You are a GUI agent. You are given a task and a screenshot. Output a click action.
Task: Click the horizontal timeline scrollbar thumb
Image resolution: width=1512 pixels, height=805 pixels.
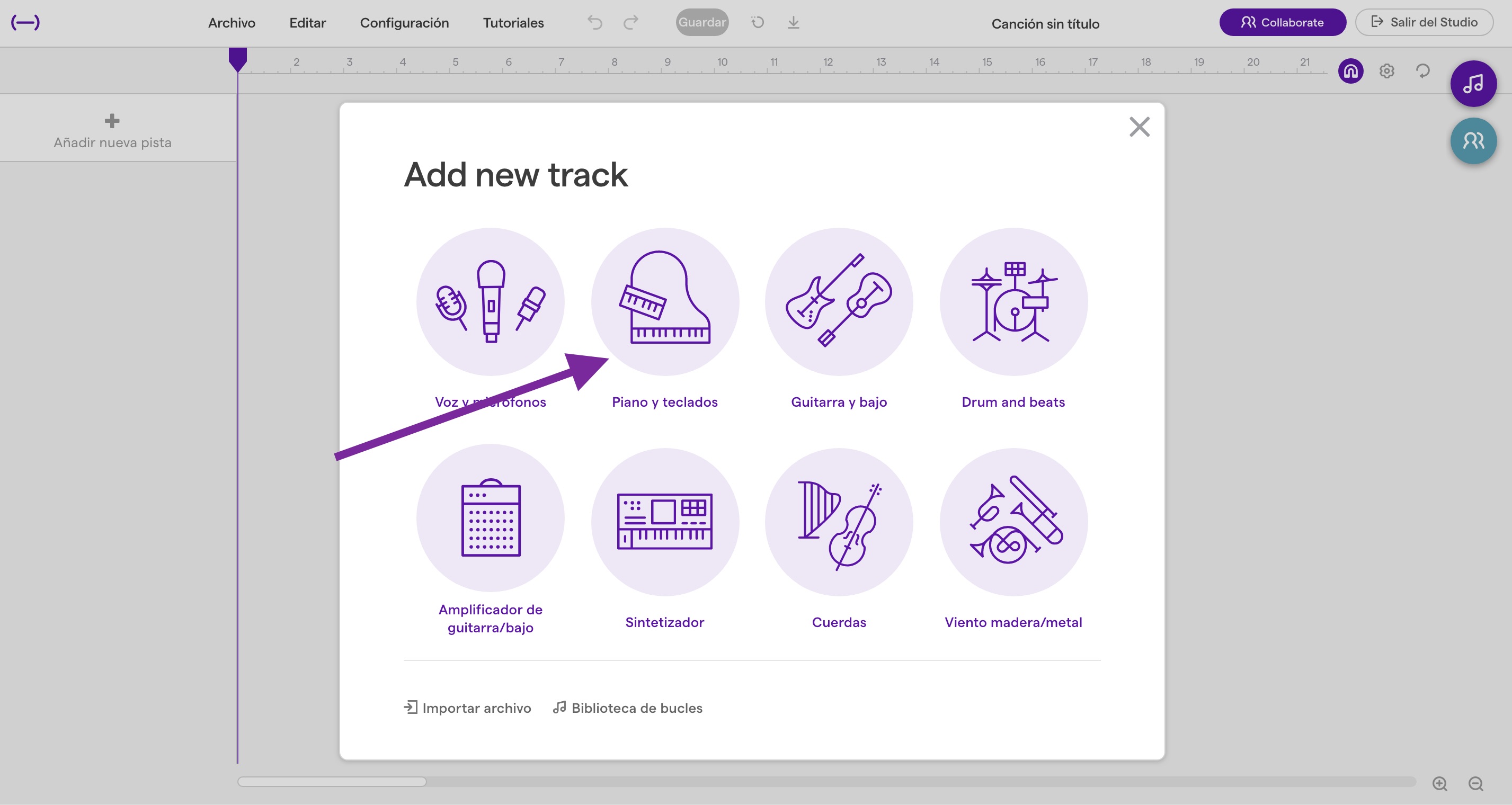(x=332, y=782)
